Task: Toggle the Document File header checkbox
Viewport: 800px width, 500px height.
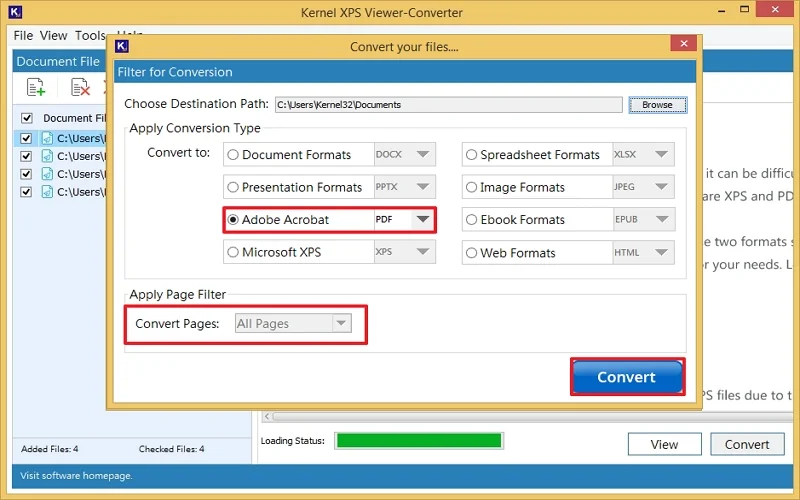Action: pyautogui.click(x=27, y=118)
